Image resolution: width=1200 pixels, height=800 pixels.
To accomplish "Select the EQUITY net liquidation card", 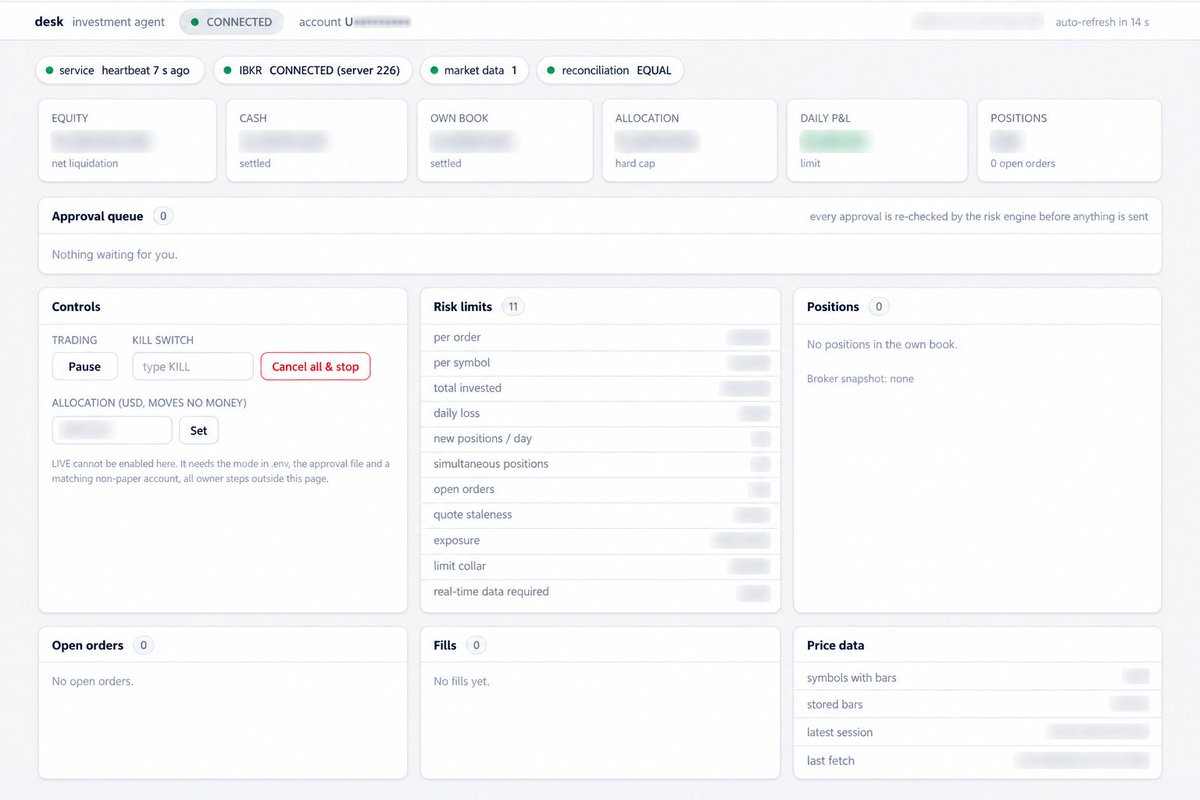I will pos(127,140).
